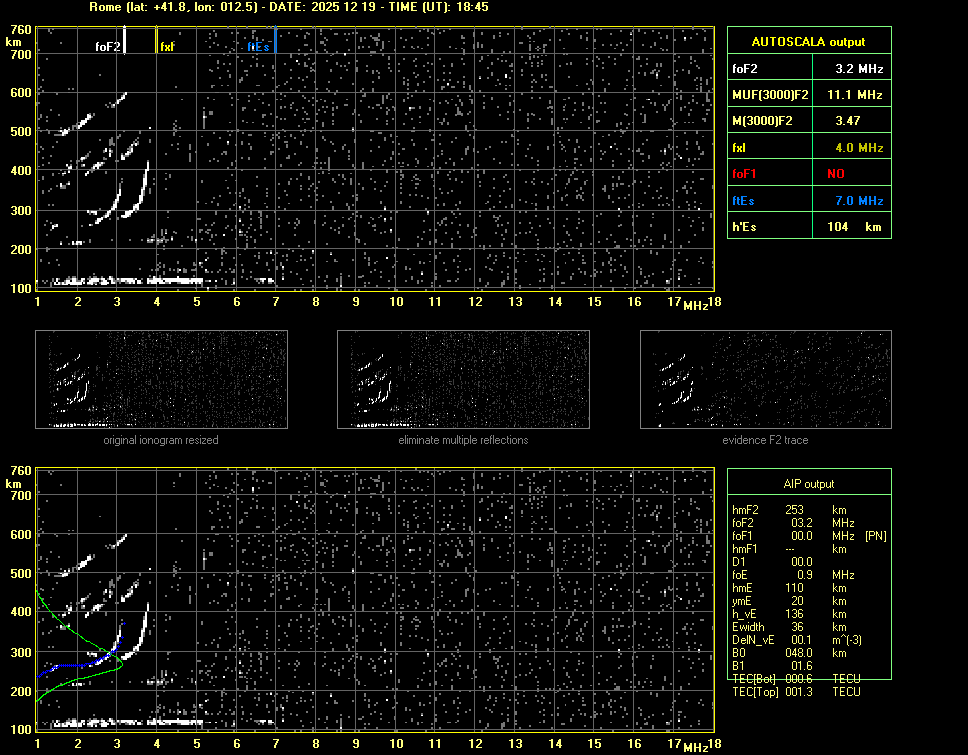Click the ftEs 7.0 MHz value cell
This screenshot has height=755, width=968.
(859, 200)
